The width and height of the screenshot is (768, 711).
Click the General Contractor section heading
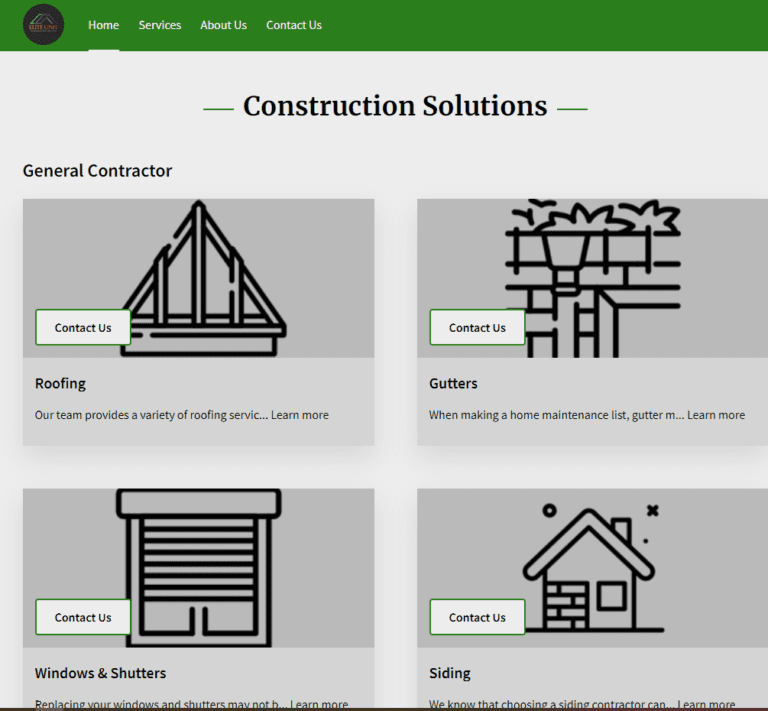point(97,171)
